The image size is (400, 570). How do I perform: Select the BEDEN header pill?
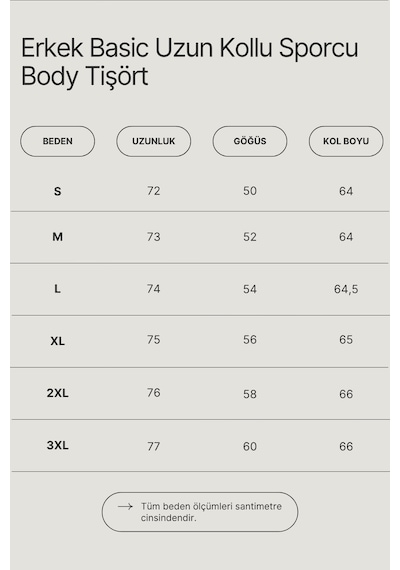tap(57, 141)
